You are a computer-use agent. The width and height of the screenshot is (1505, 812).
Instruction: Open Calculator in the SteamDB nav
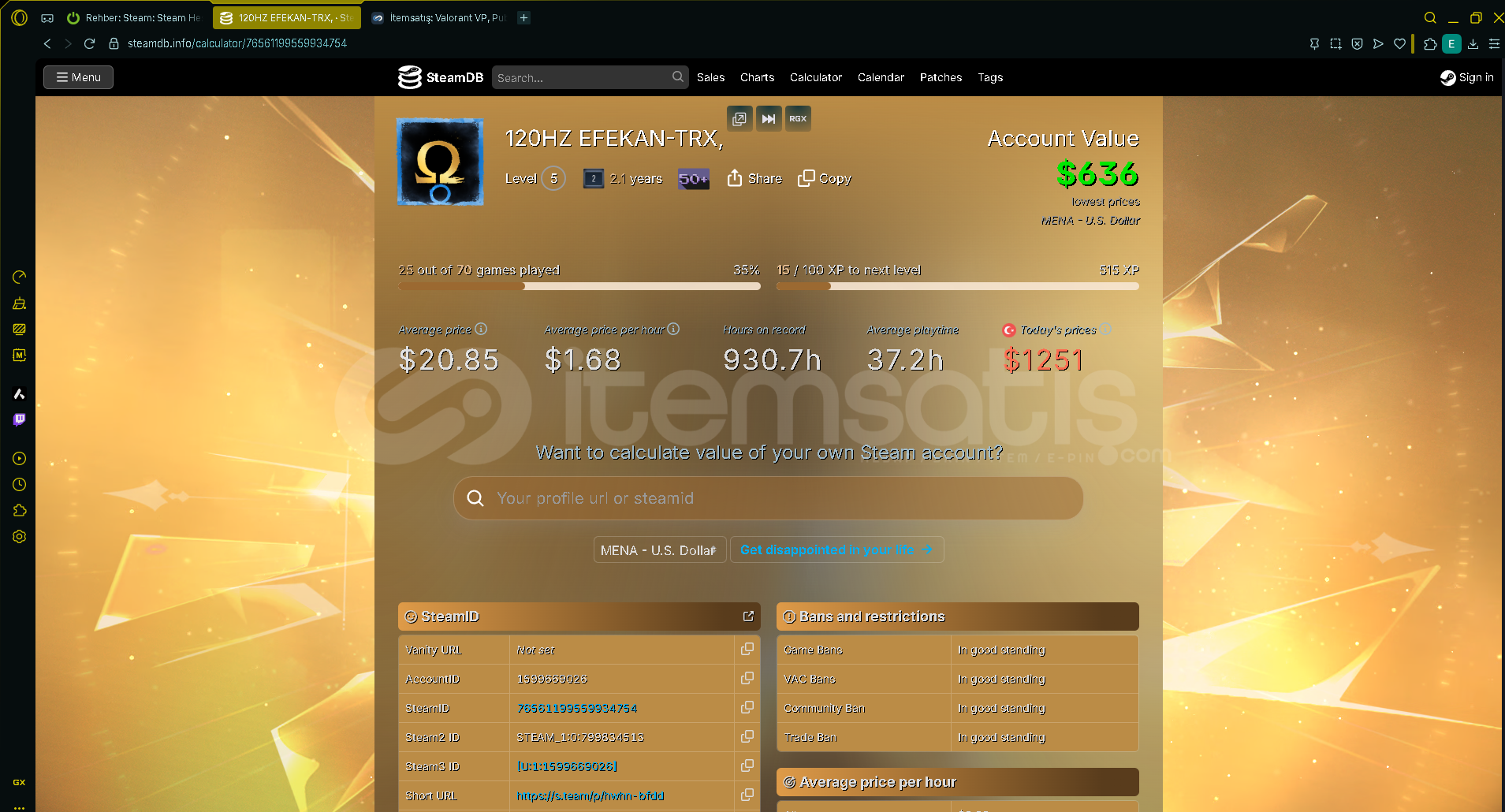816,77
